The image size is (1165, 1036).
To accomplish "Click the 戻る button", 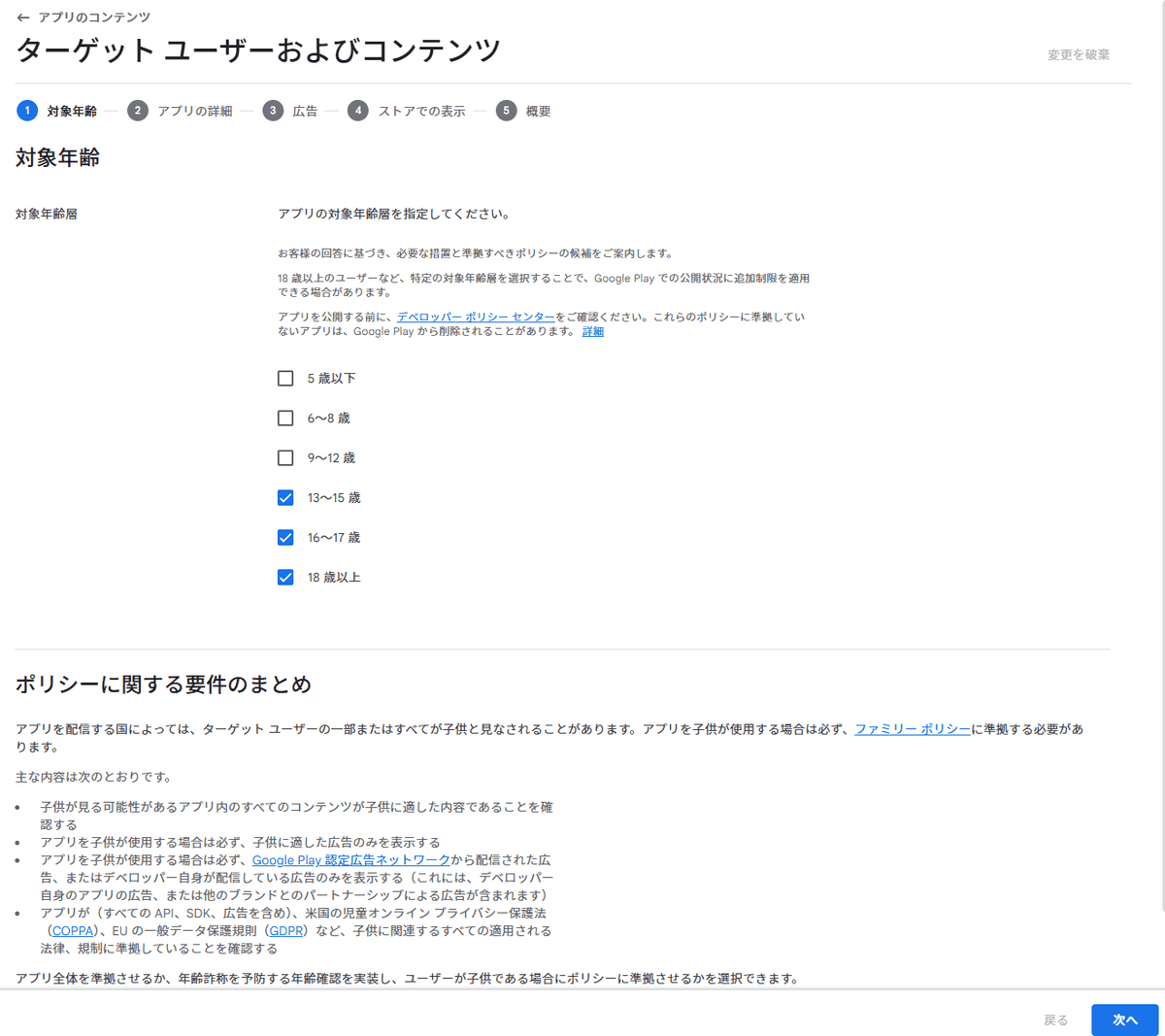I will (x=1055, y=1019).
